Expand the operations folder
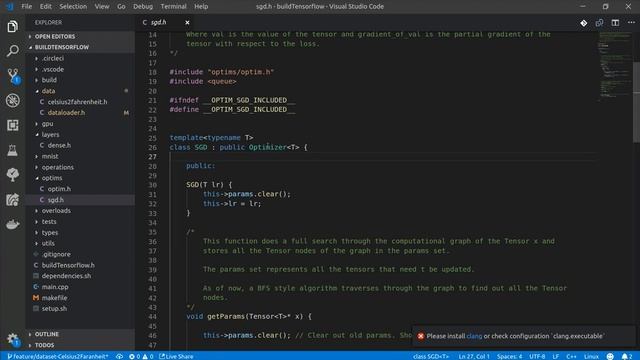This screenshot has height=360, width=640. [x=80, y=167]
